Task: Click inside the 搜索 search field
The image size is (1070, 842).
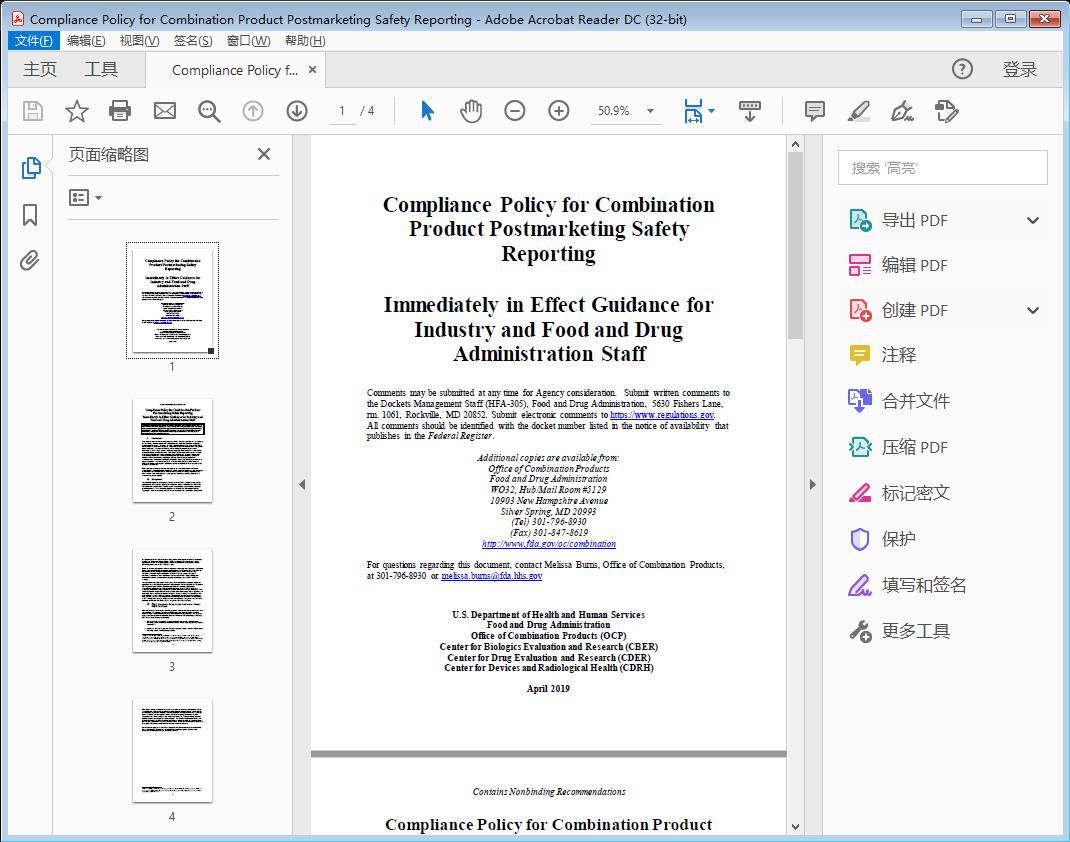Action: [x=941, y=167]
